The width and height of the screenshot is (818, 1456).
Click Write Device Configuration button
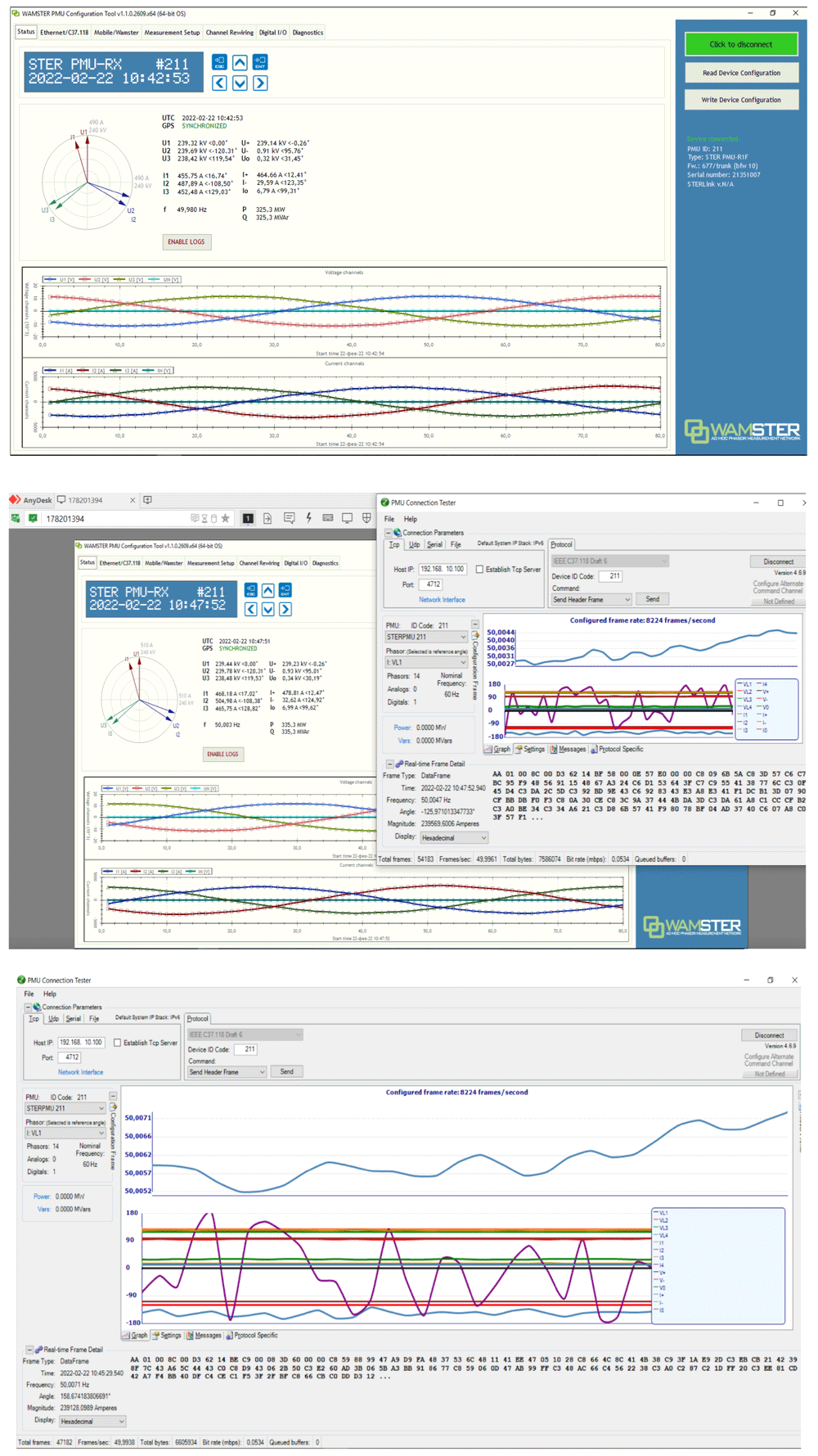point(741,100)
